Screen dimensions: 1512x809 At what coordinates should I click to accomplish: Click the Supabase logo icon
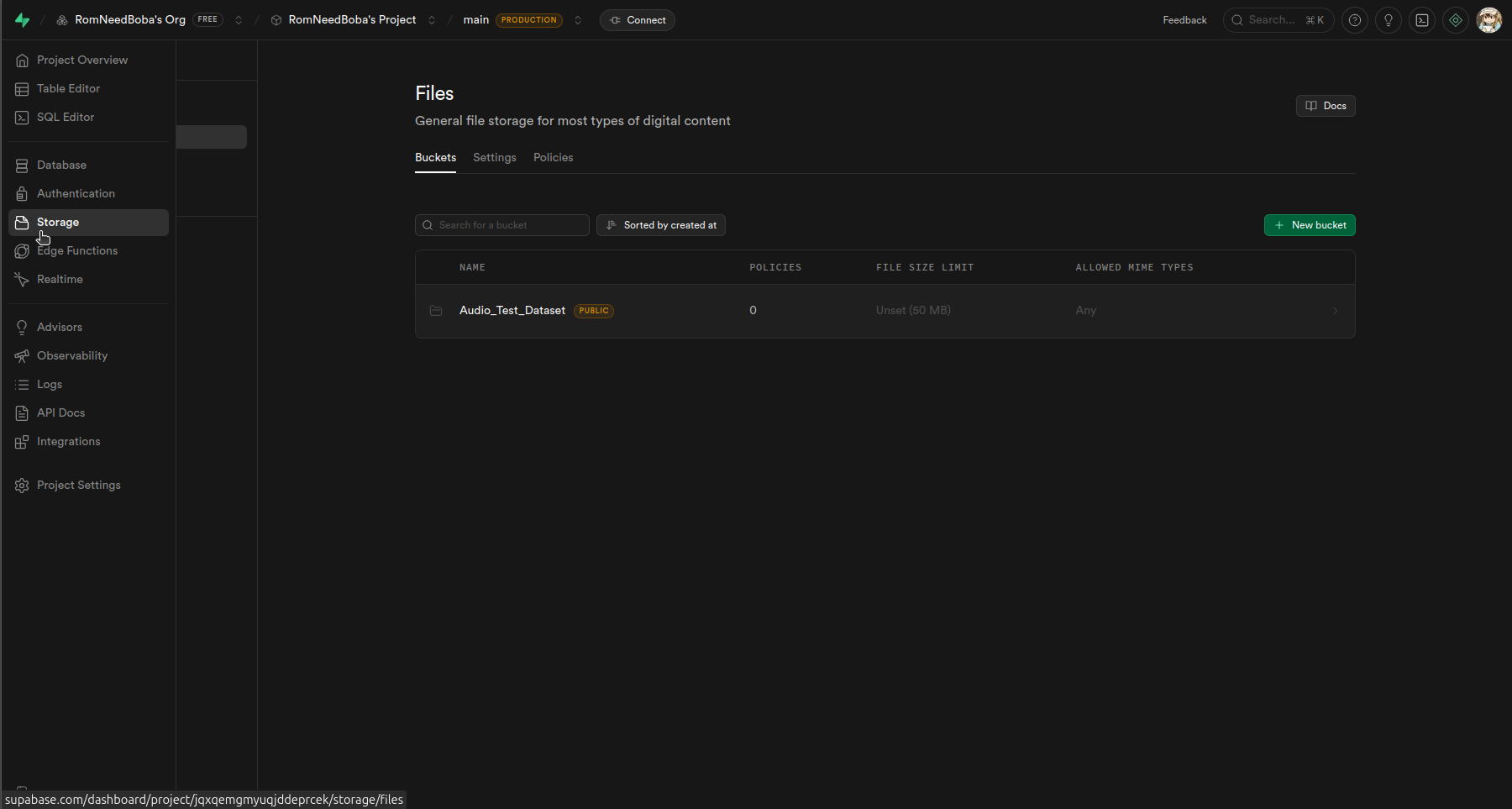(23, 20)
